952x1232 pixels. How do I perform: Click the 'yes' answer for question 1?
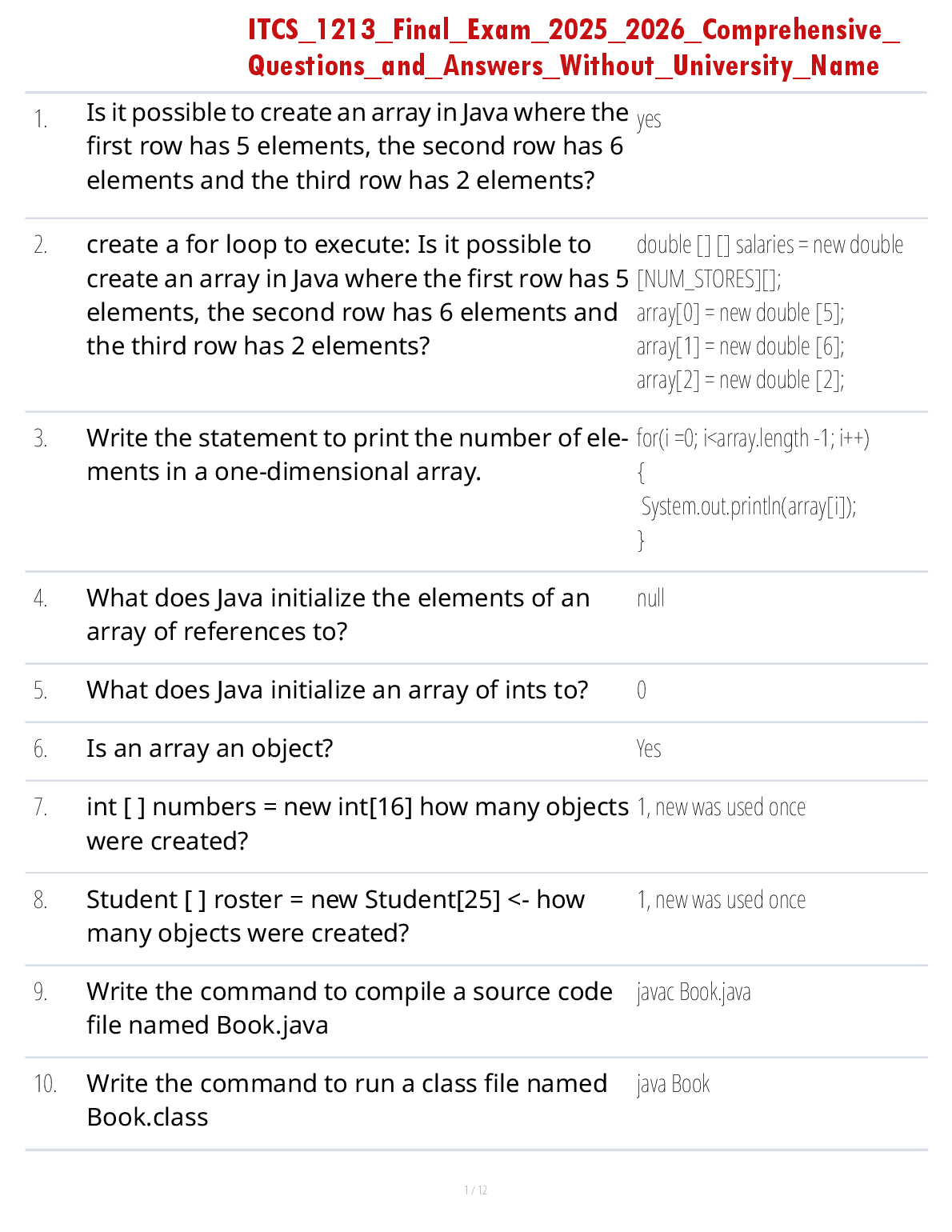[649, 119]
